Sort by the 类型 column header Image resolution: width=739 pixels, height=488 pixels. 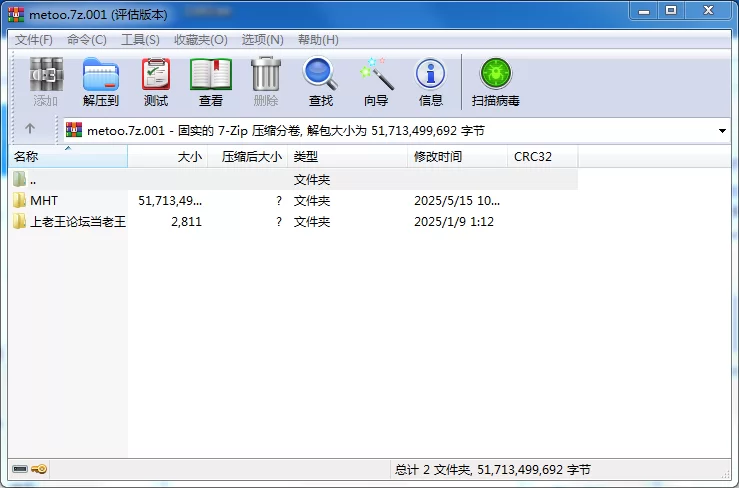coord(347,157)
